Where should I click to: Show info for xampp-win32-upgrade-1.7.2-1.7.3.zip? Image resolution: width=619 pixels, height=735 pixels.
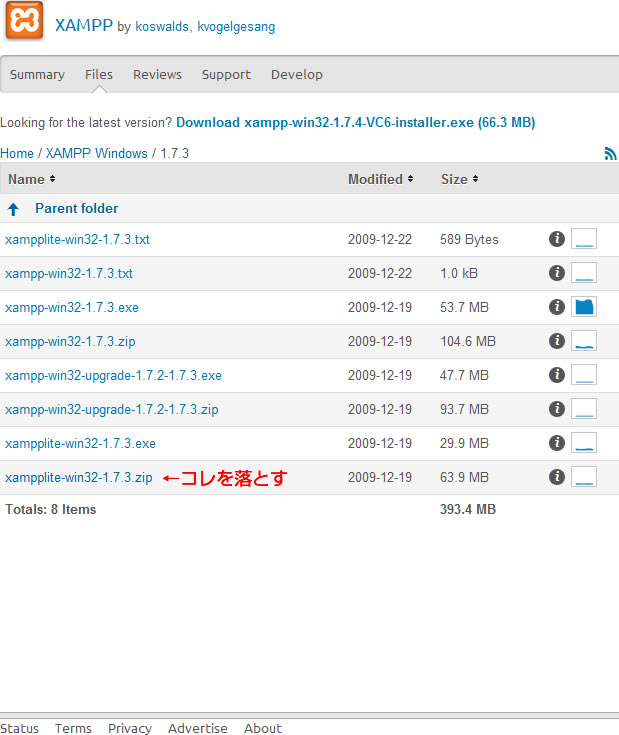[x=557, y=409]
